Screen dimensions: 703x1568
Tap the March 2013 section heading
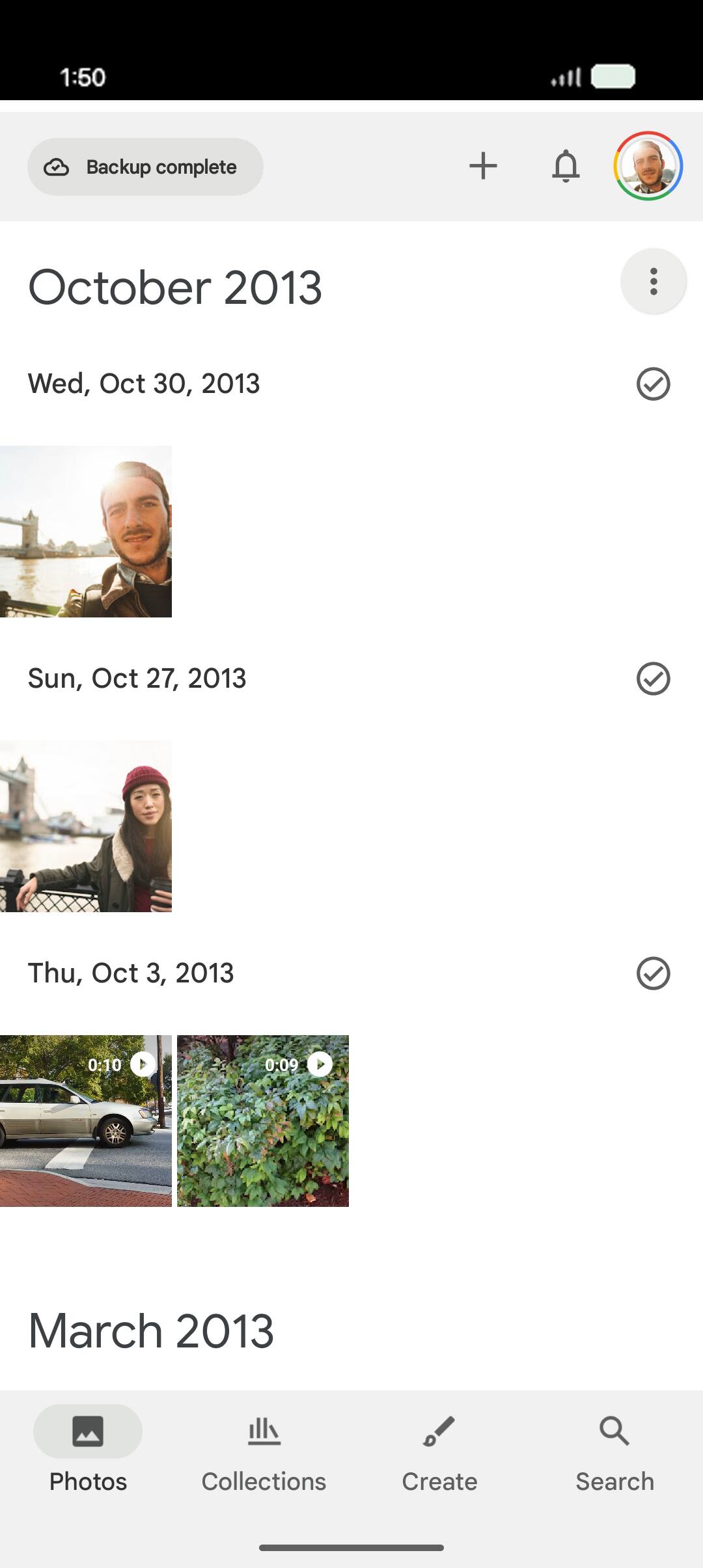(x=151, y=1331)
